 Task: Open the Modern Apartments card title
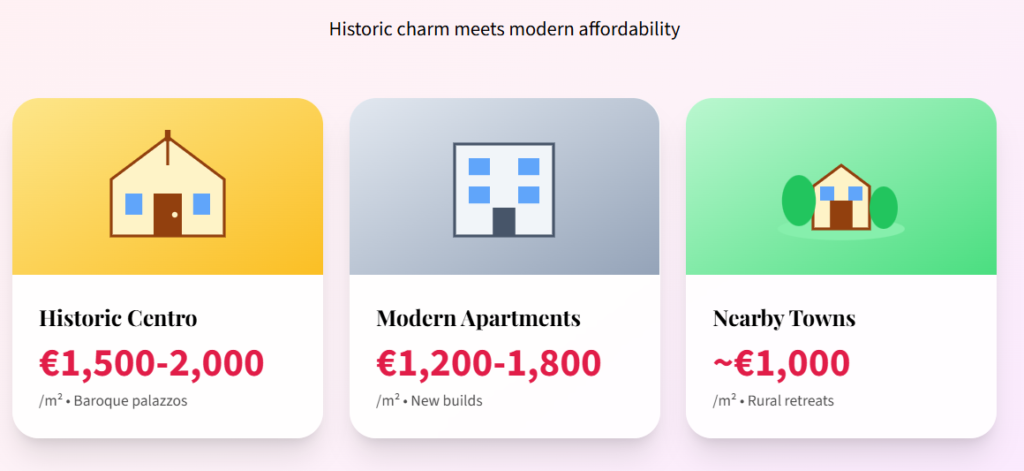[x=478, y=319]
